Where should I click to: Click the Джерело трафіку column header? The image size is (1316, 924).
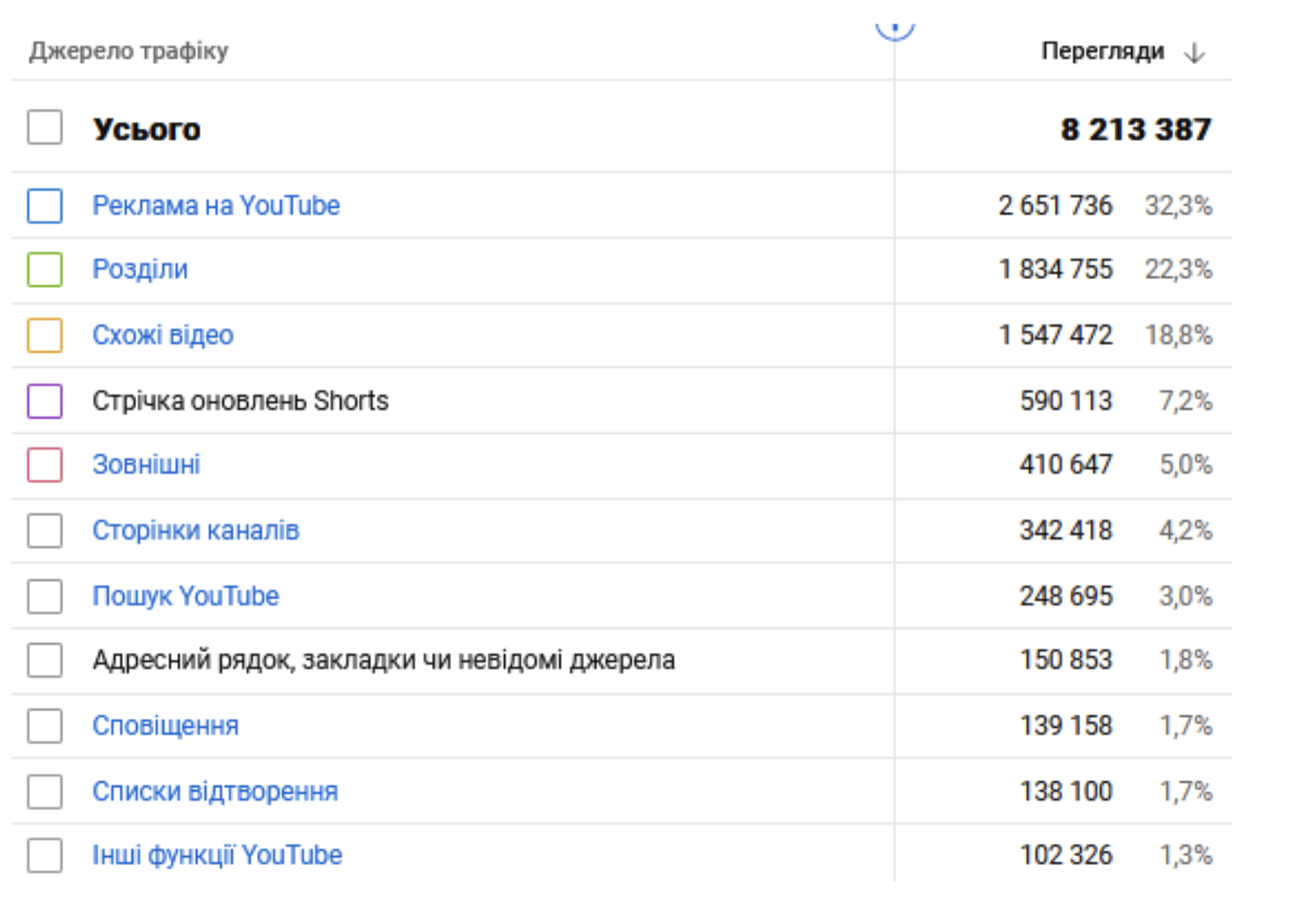click(128, 51)
